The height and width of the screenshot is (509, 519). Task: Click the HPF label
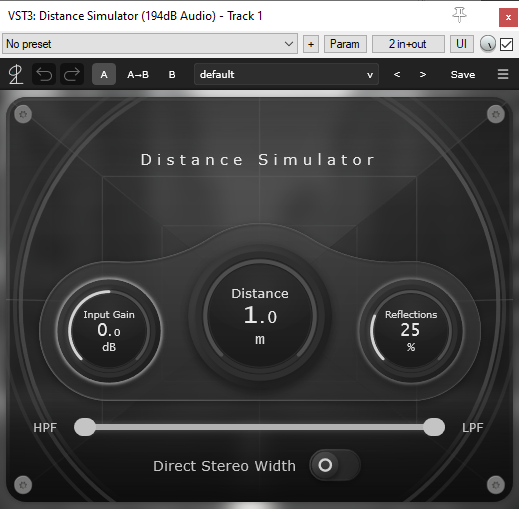click(45, 428)
